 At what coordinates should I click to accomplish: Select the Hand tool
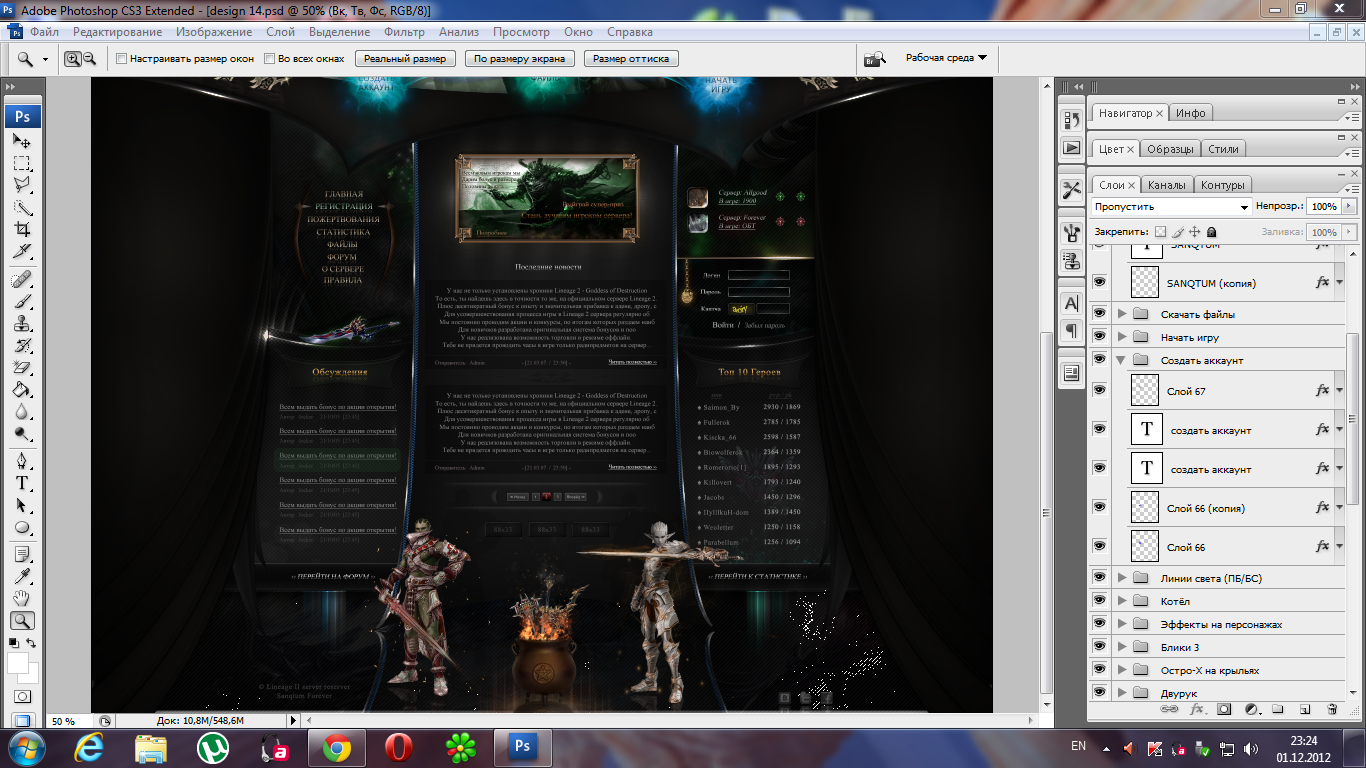pyautogui.click(x=22, y=599)
